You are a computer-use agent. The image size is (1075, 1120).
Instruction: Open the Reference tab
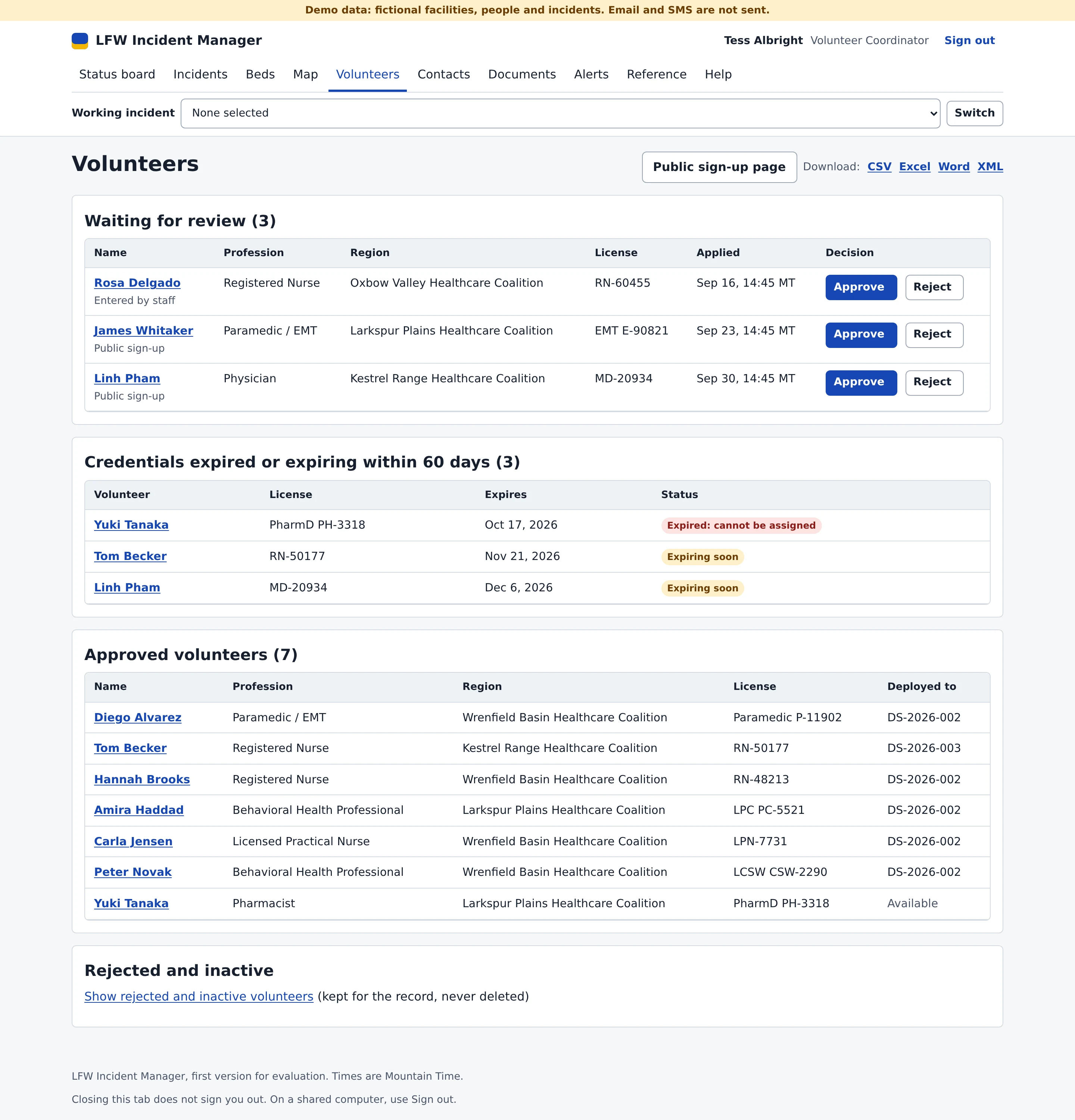[657, 74]
